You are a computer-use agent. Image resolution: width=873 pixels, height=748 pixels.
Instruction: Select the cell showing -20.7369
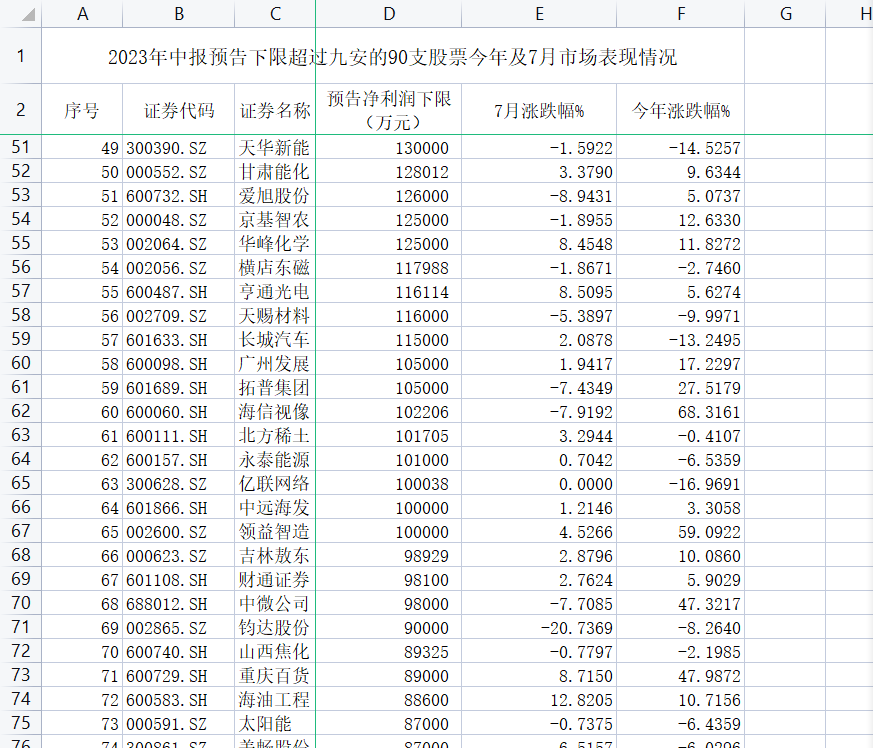[539, 628]
